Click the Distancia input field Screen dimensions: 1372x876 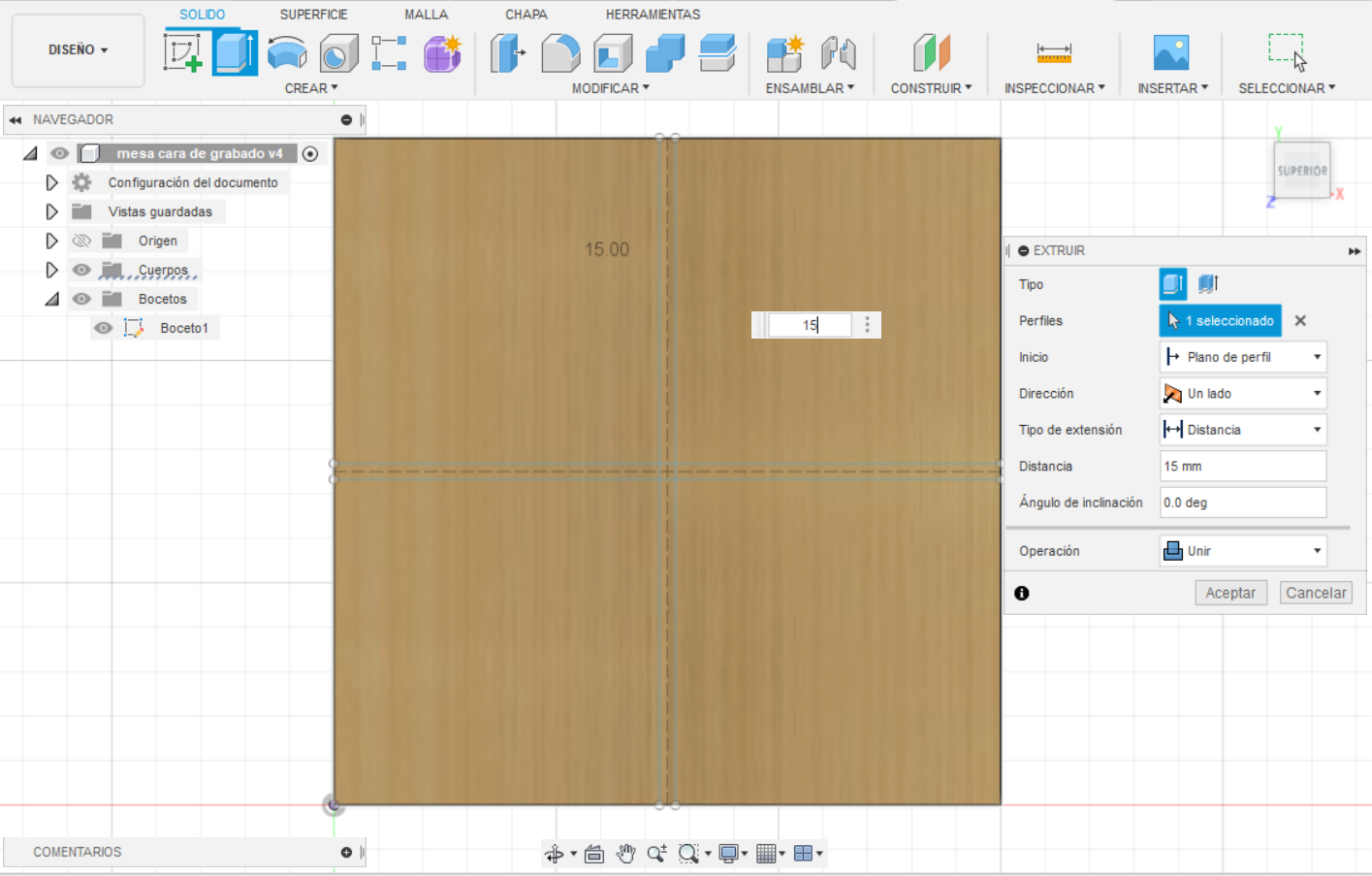(1243, 467)
